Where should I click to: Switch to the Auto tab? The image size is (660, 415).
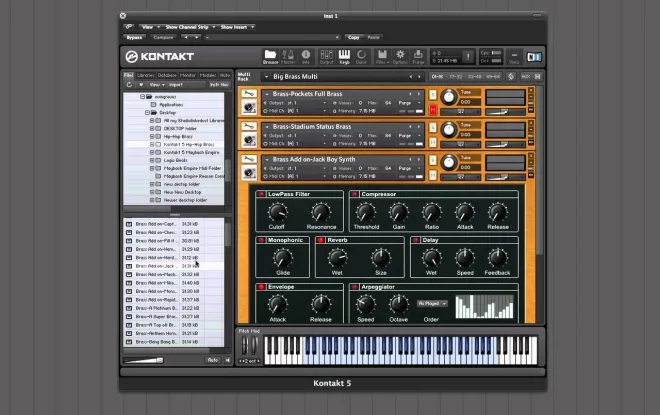(x=225, y=75)
